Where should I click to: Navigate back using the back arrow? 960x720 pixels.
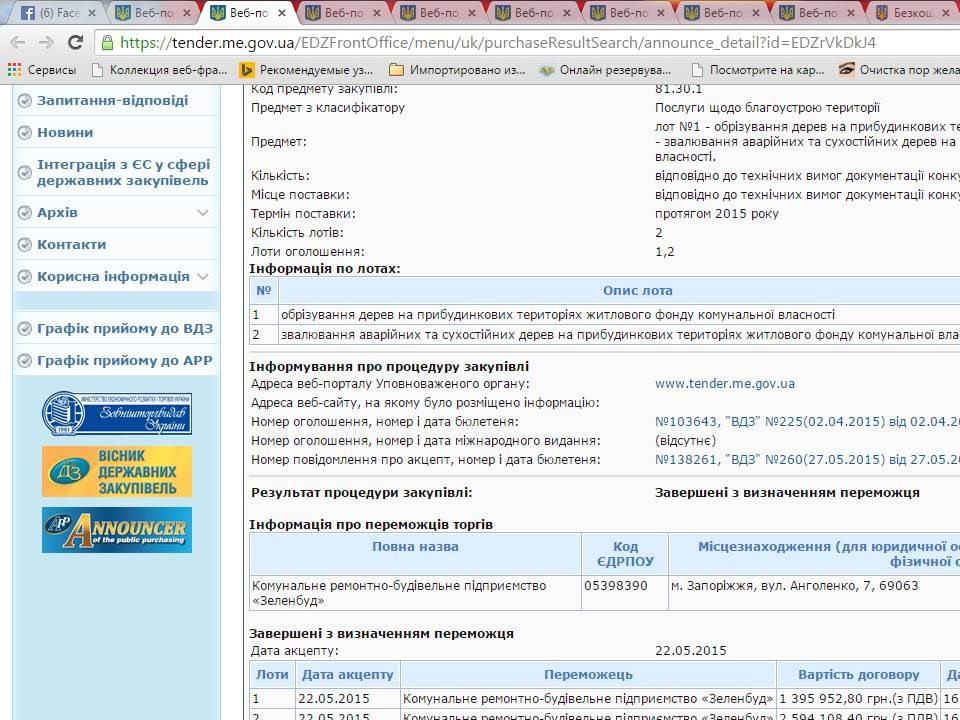click(17, 44)
